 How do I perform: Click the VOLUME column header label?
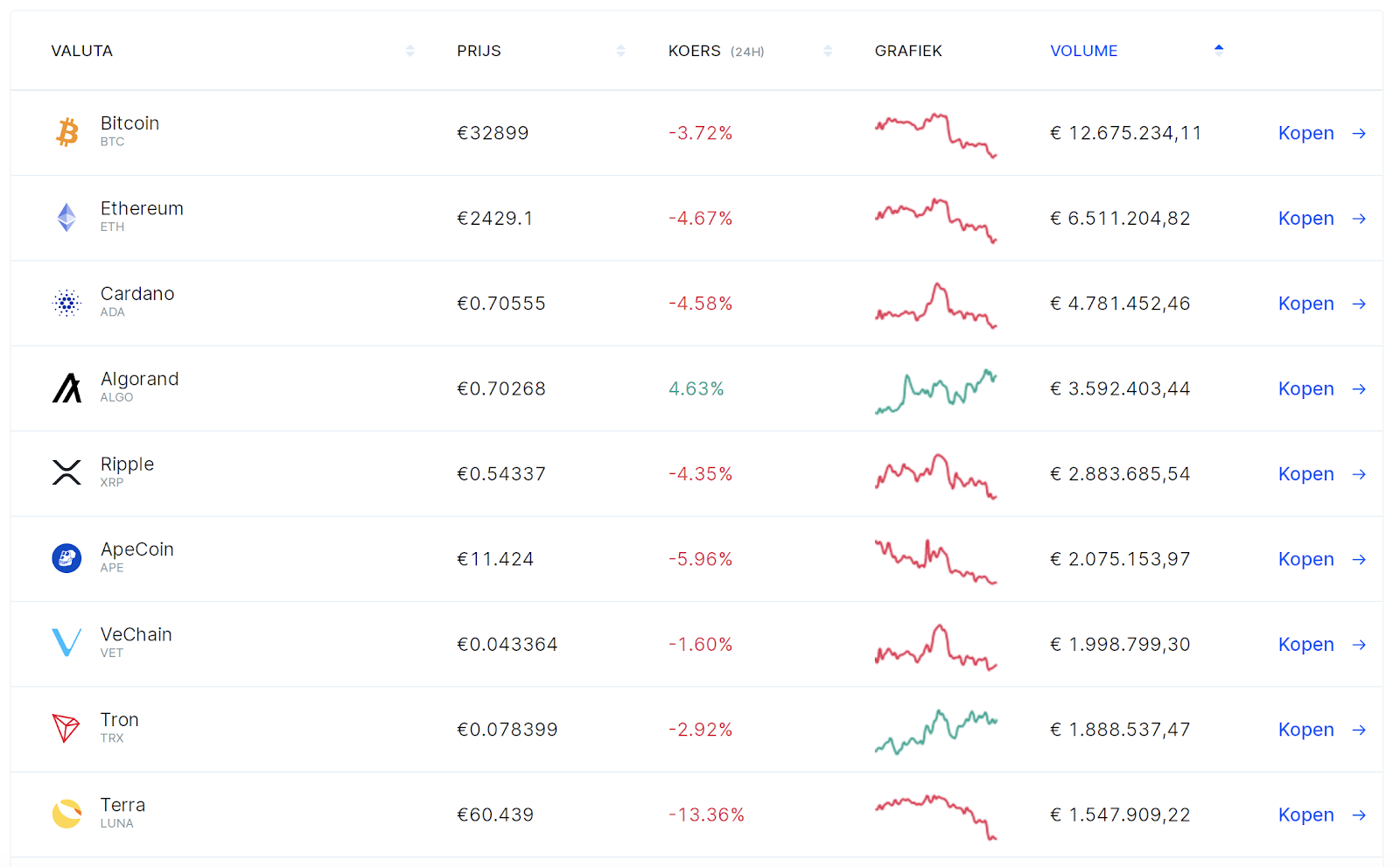coord(1083,51)
